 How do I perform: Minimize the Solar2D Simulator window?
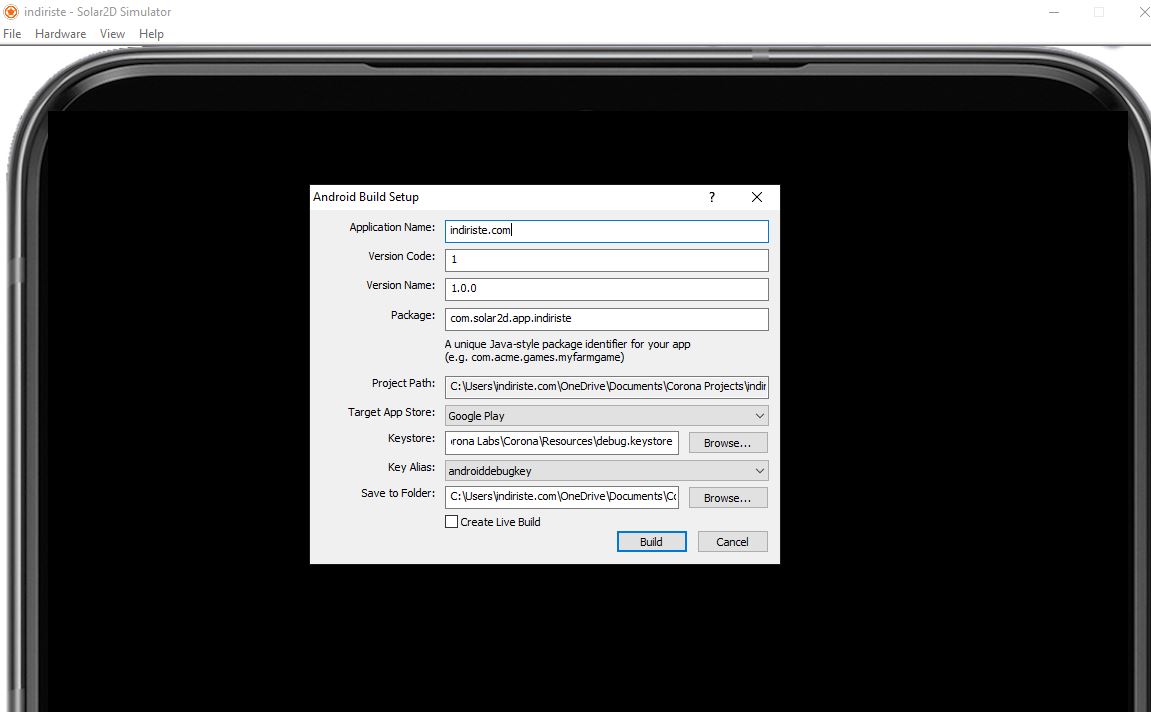[x=1054, y=12]
